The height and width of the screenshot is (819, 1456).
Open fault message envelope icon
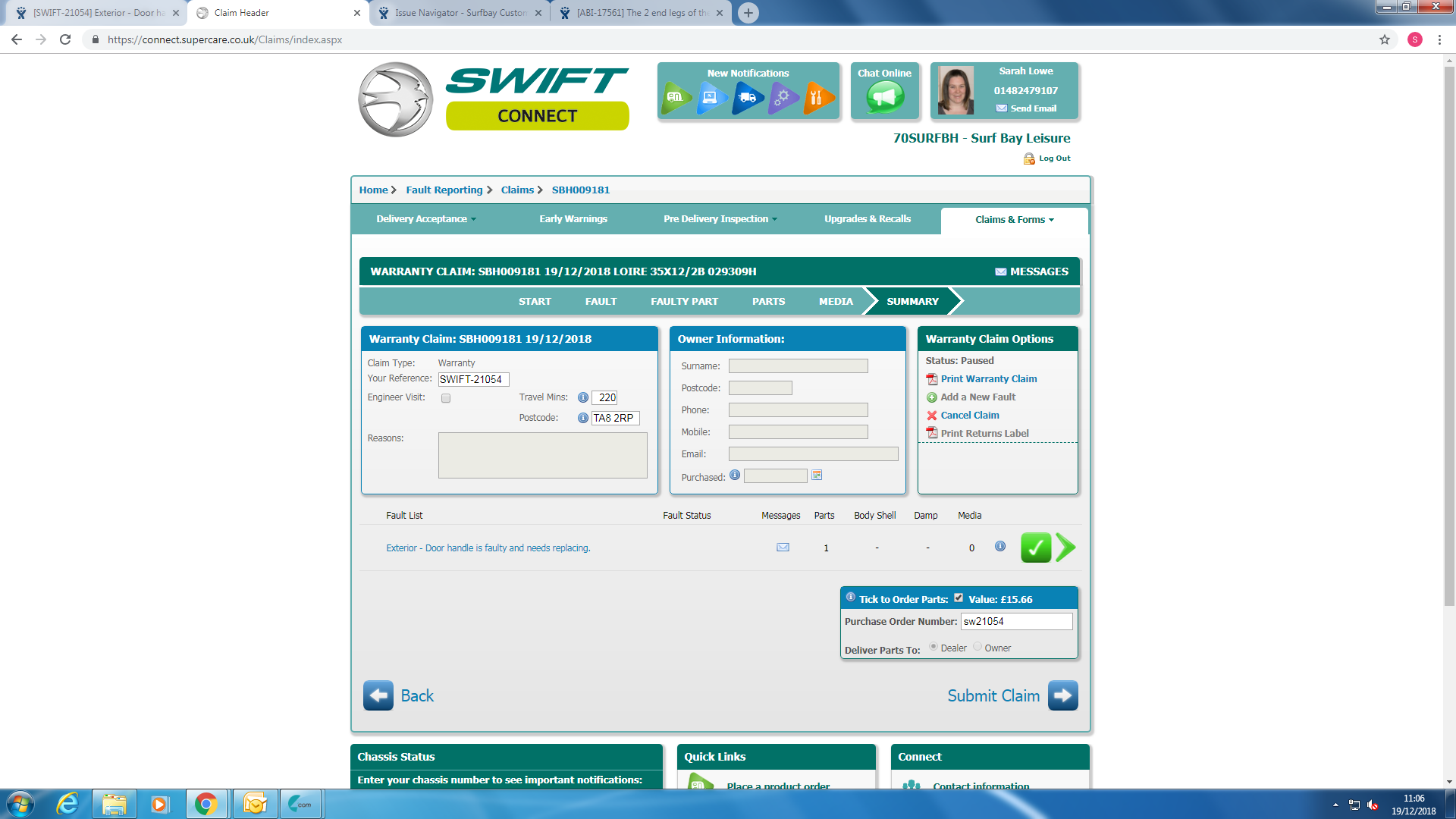point(783,548)
